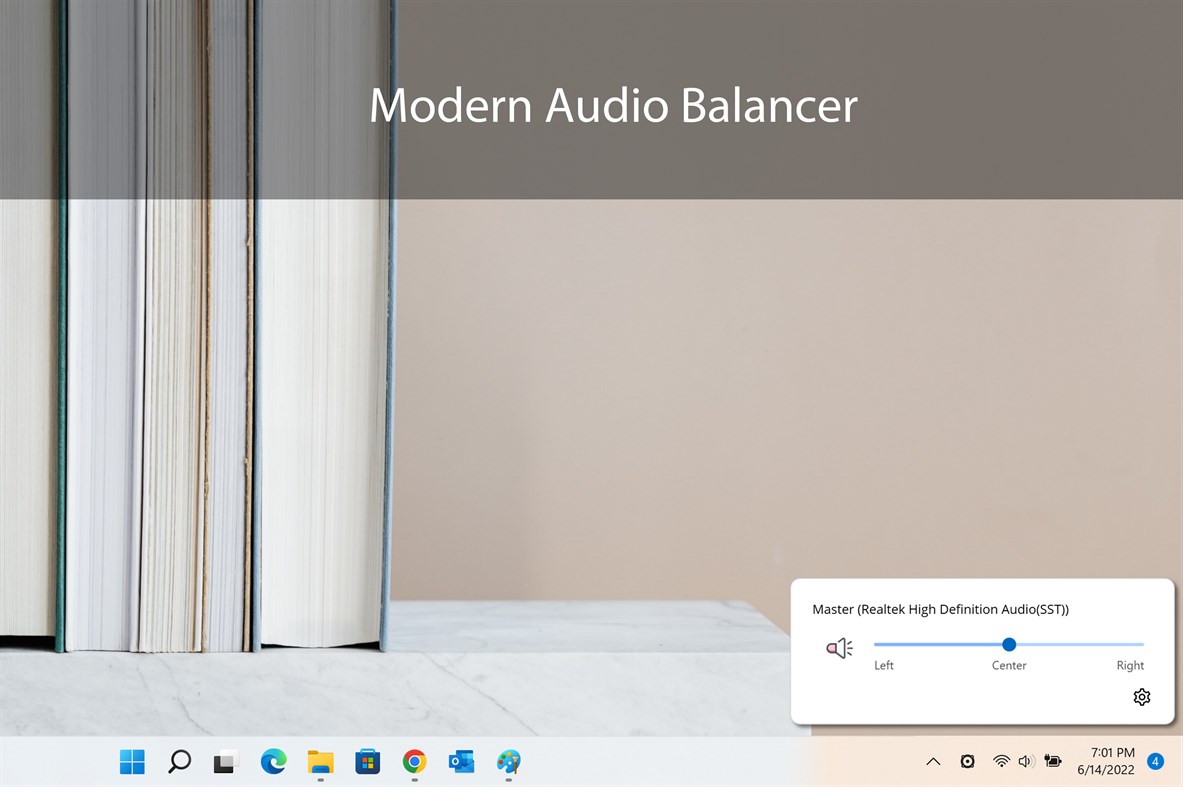This screenshot has width=1183, height=787.
Task: Expand hidden system tray icons
Action: coord(933,761)
